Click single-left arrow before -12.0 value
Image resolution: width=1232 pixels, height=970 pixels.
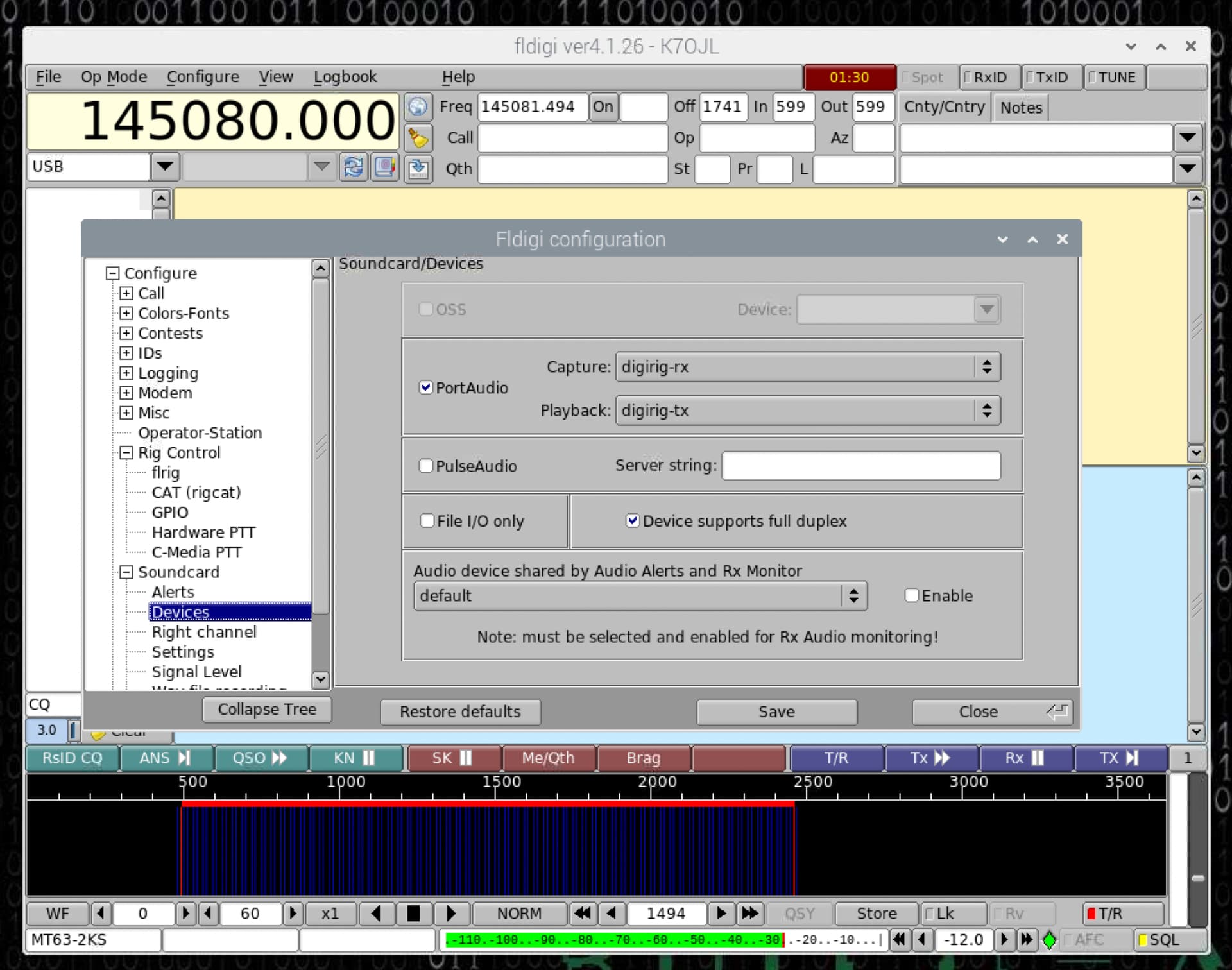point(923,940)
